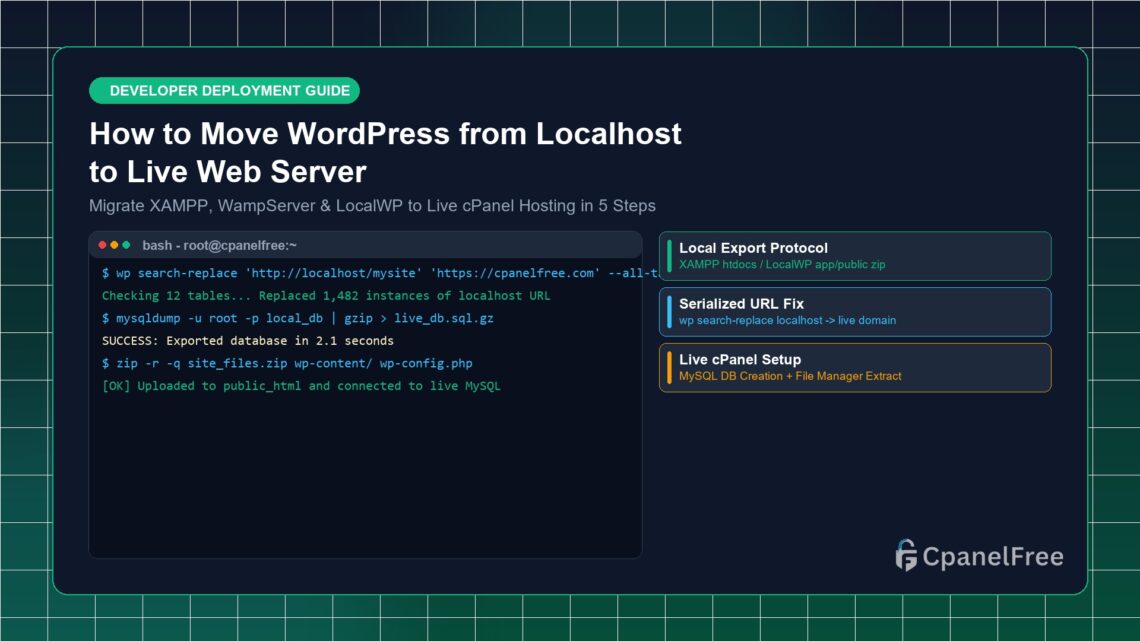This screenshot has width=1140, height=641.
Task: Click the headline 'How to Move WordPress from Localhost'
Action: [385, 134]
